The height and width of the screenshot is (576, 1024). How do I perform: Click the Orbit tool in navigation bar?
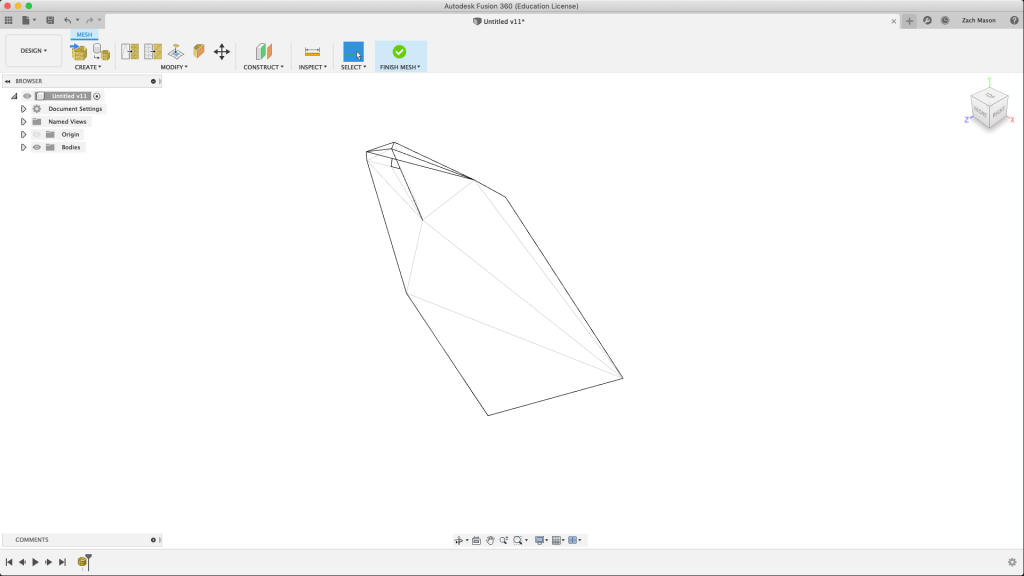[x=459, y=540]
